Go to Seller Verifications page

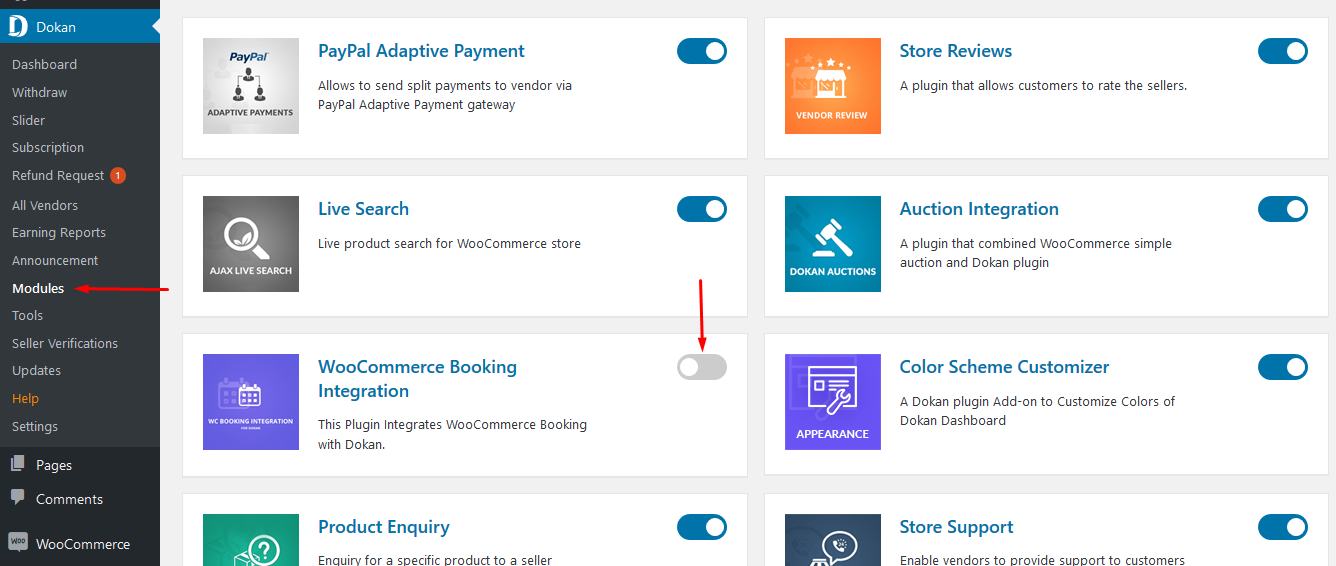tap(65, 343)
